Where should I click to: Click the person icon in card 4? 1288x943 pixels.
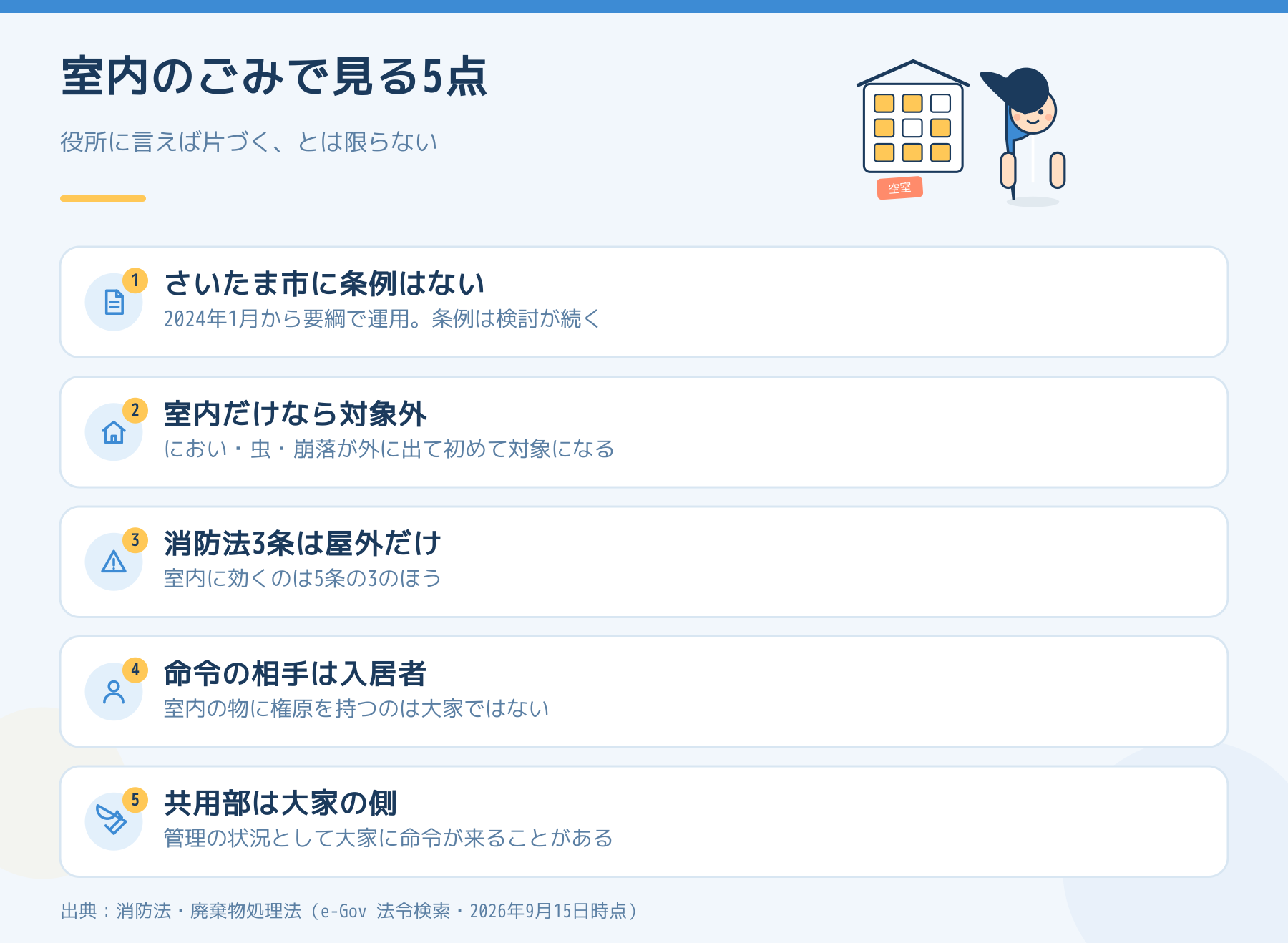pyautogui.click(x=114, y=692)
